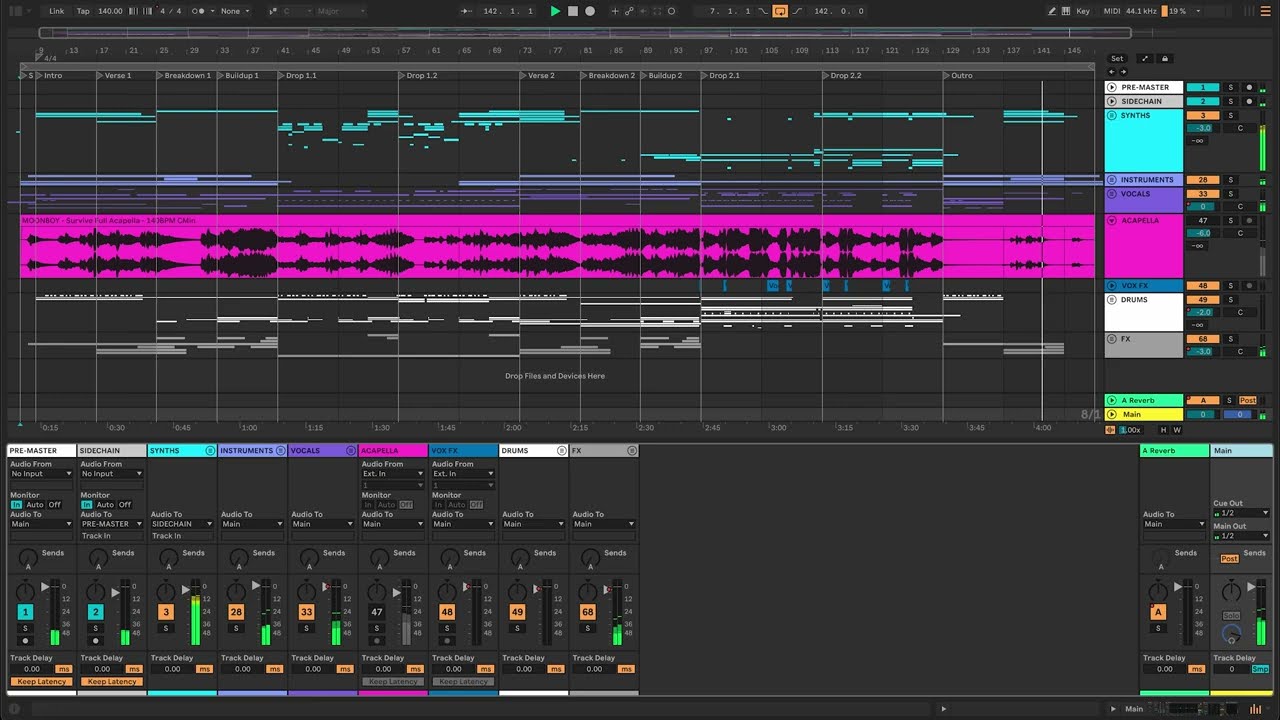Viewport: 1280px width, 720px height.
Task: Open SIDECHAIN Audio To PRE-MASTER dropdown
Action: click(111, 524)
